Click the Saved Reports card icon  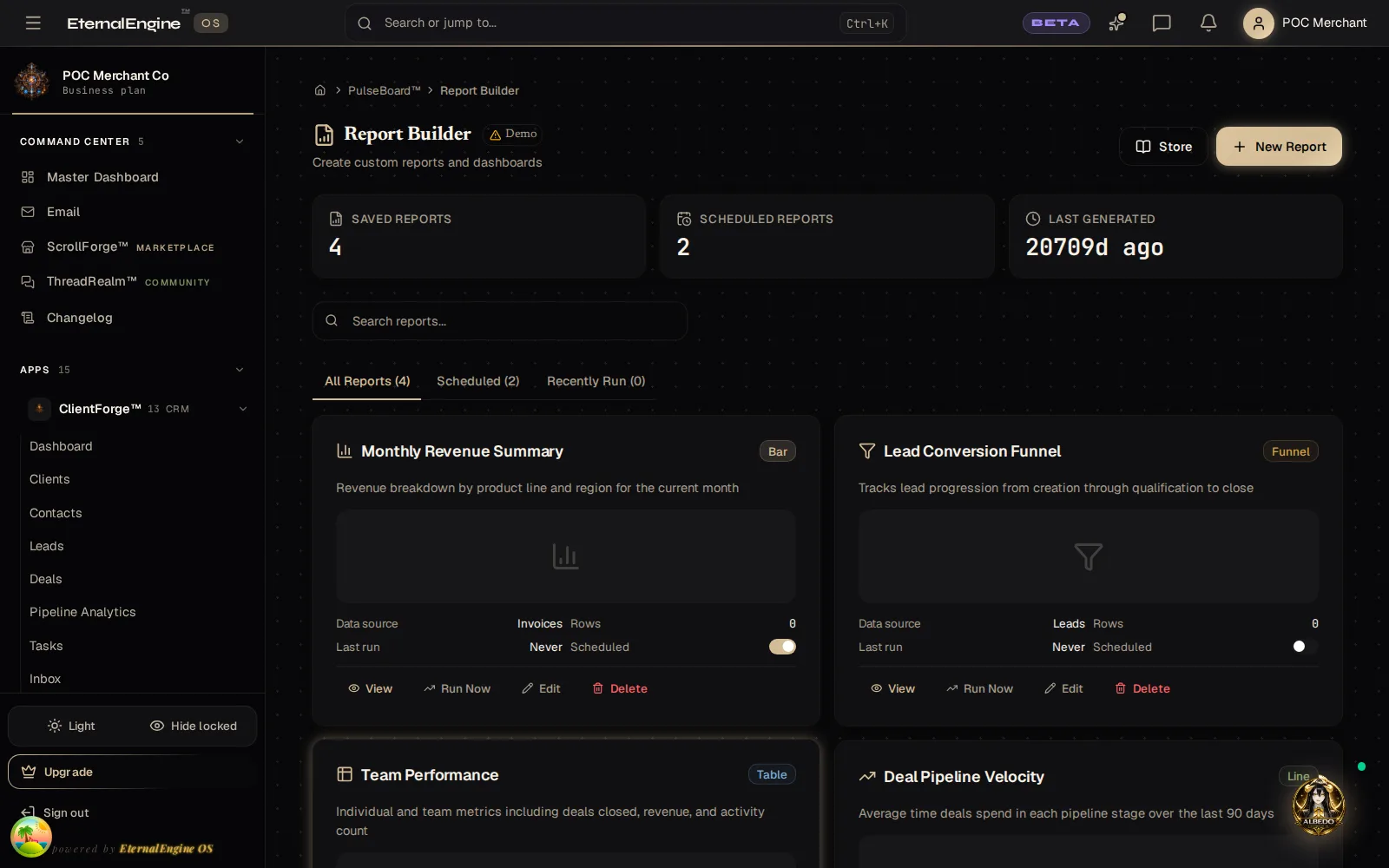tap(336, 219)
